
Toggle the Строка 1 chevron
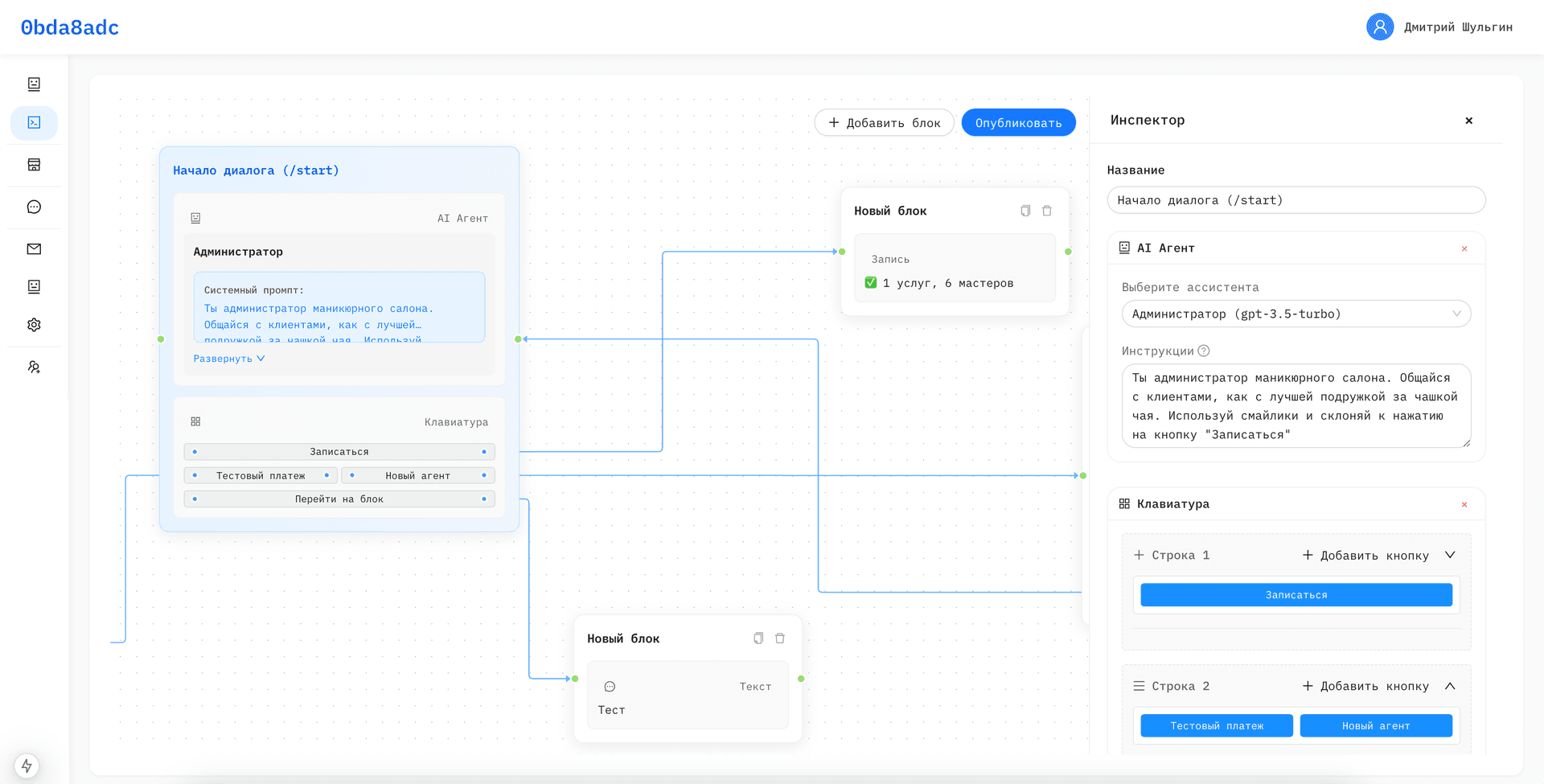(x=1450, y=555)
